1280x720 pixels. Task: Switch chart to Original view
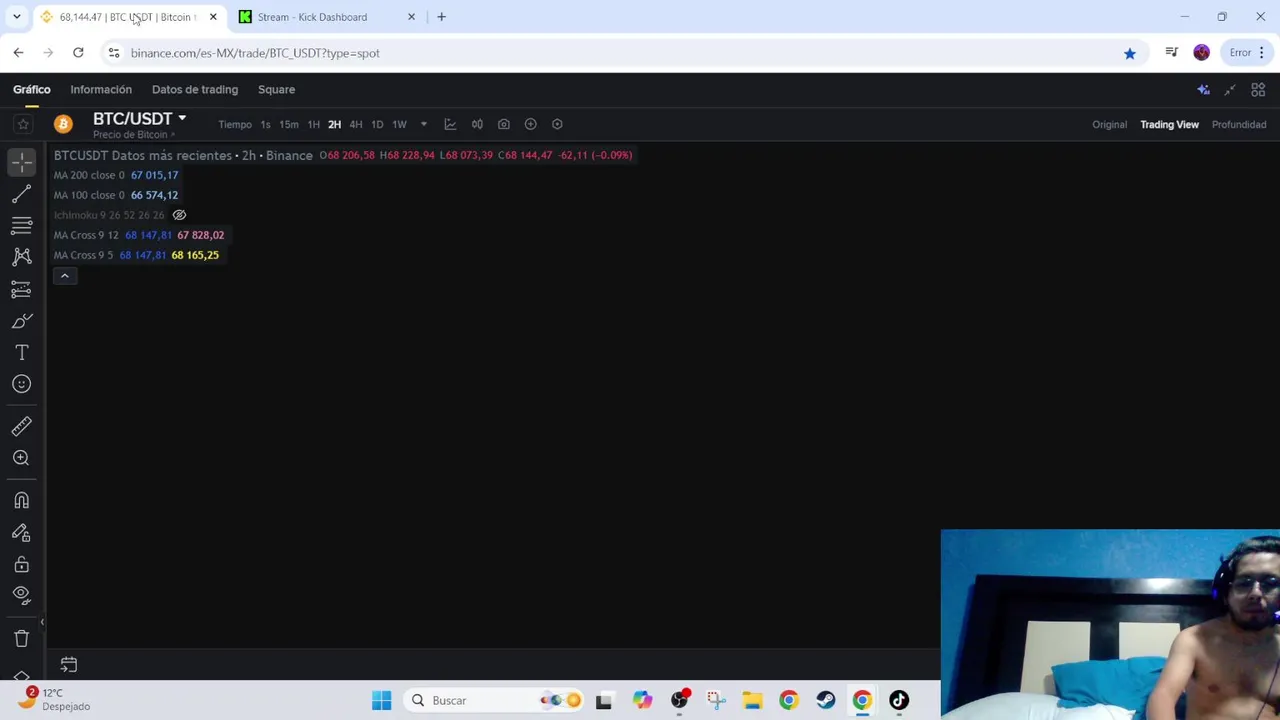point(1109,125)
